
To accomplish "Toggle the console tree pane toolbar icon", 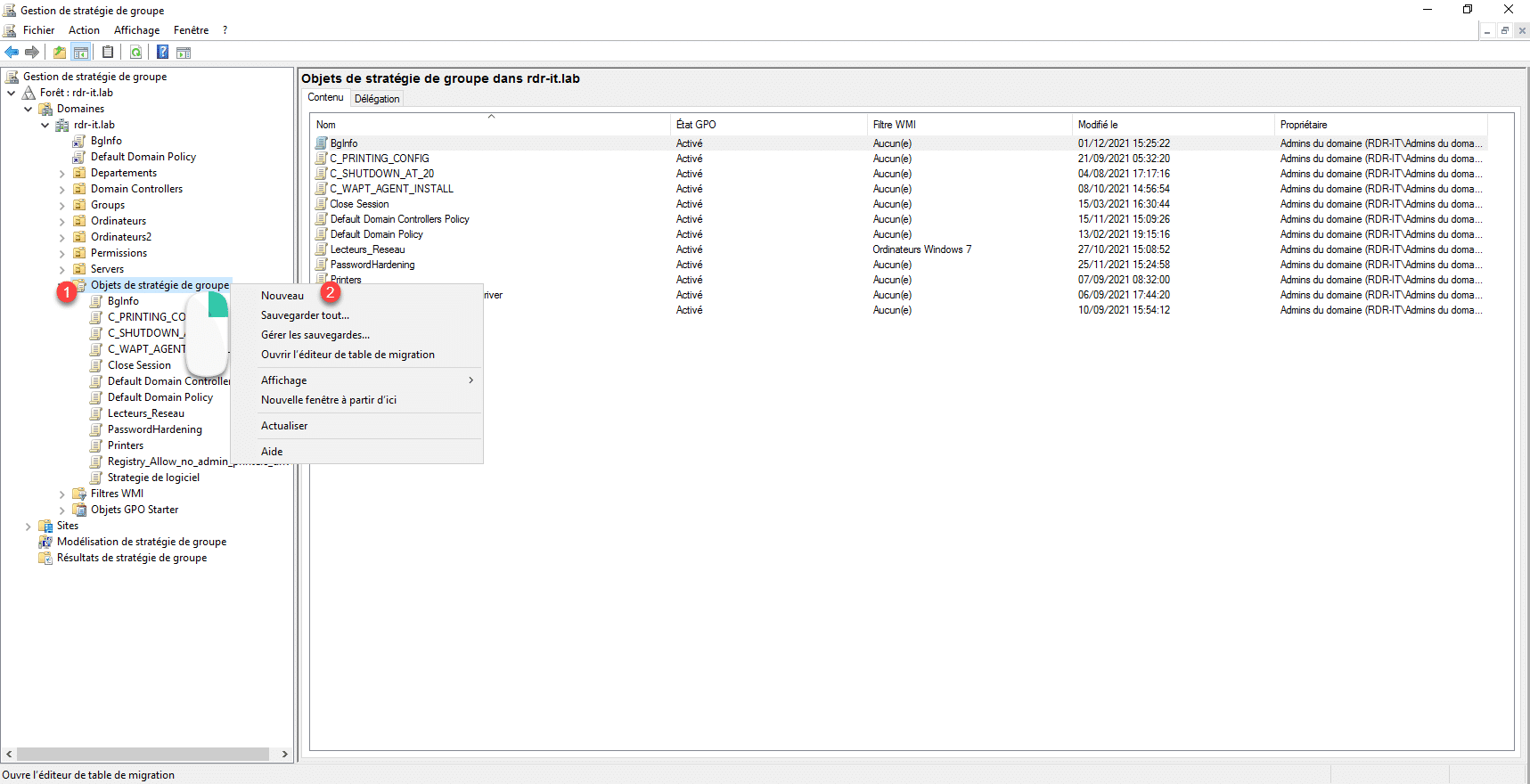I will [81, 53].
